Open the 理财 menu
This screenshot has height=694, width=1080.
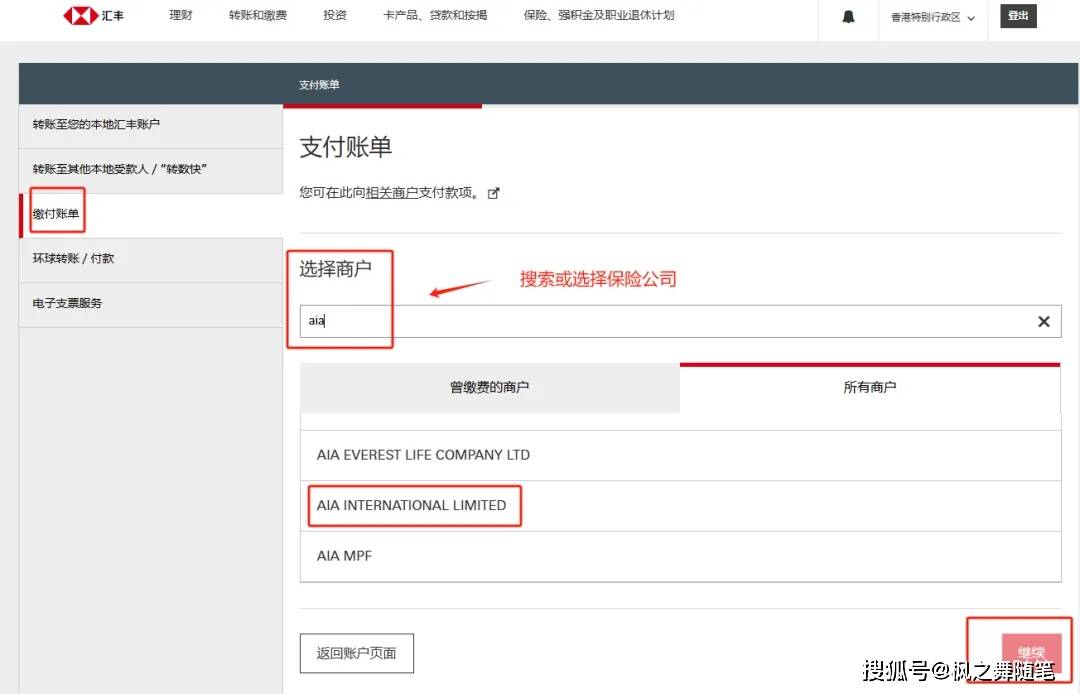181,15
